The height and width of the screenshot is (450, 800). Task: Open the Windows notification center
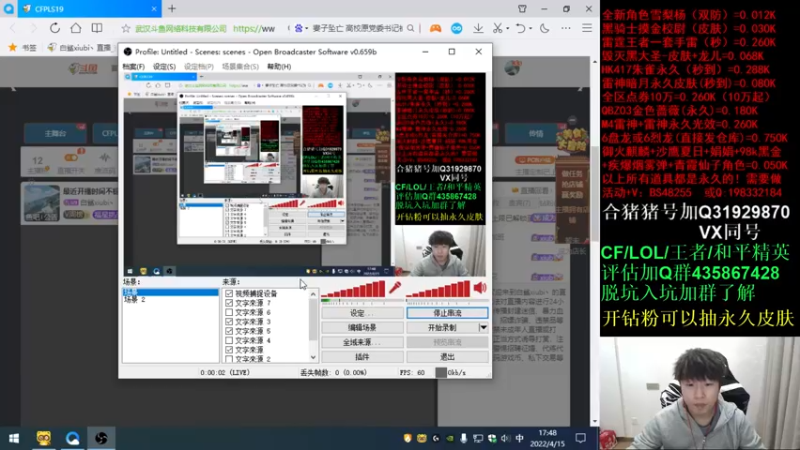581,438
